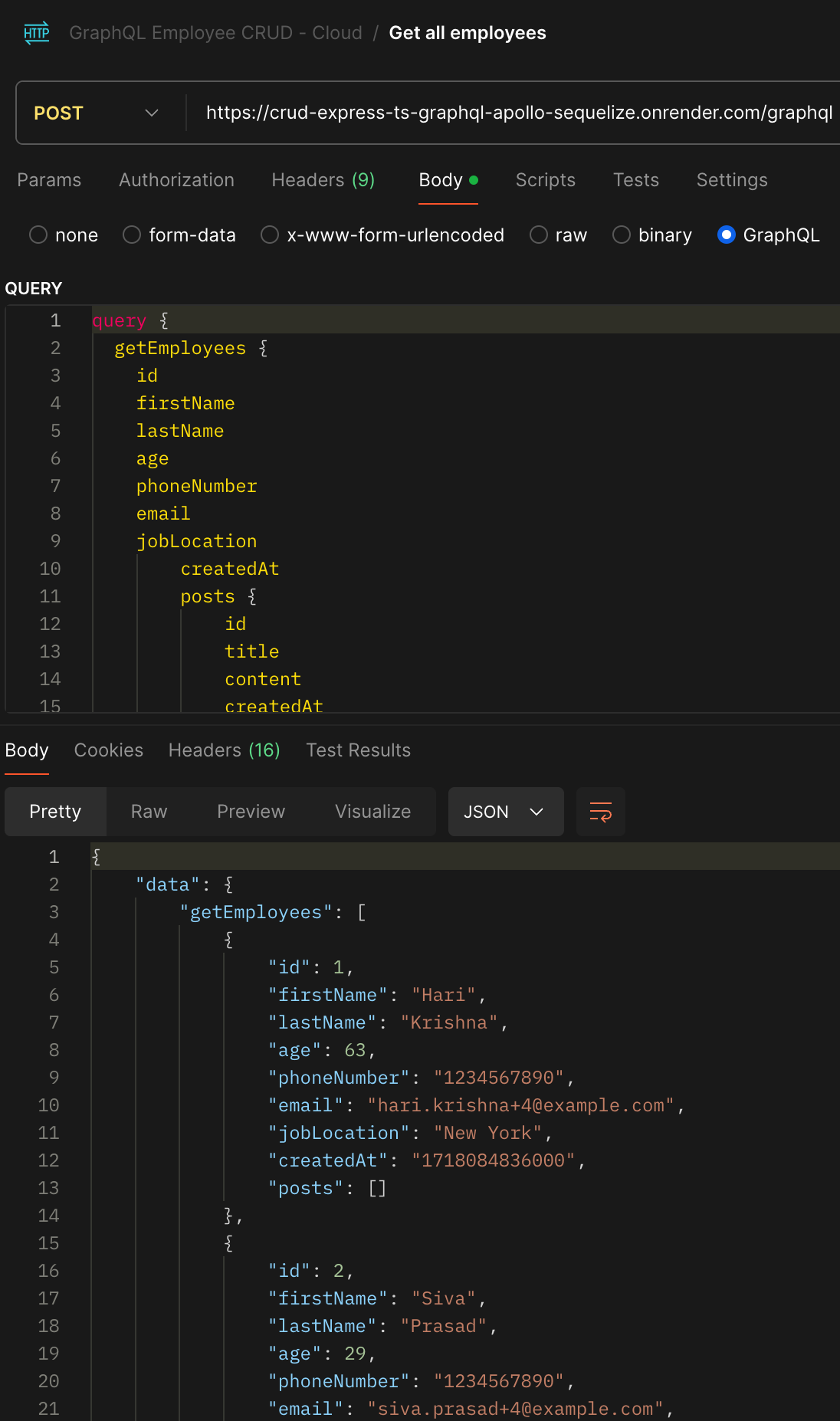Select the GraphQL body type
Screen dimensions: 840x1421
769,235
